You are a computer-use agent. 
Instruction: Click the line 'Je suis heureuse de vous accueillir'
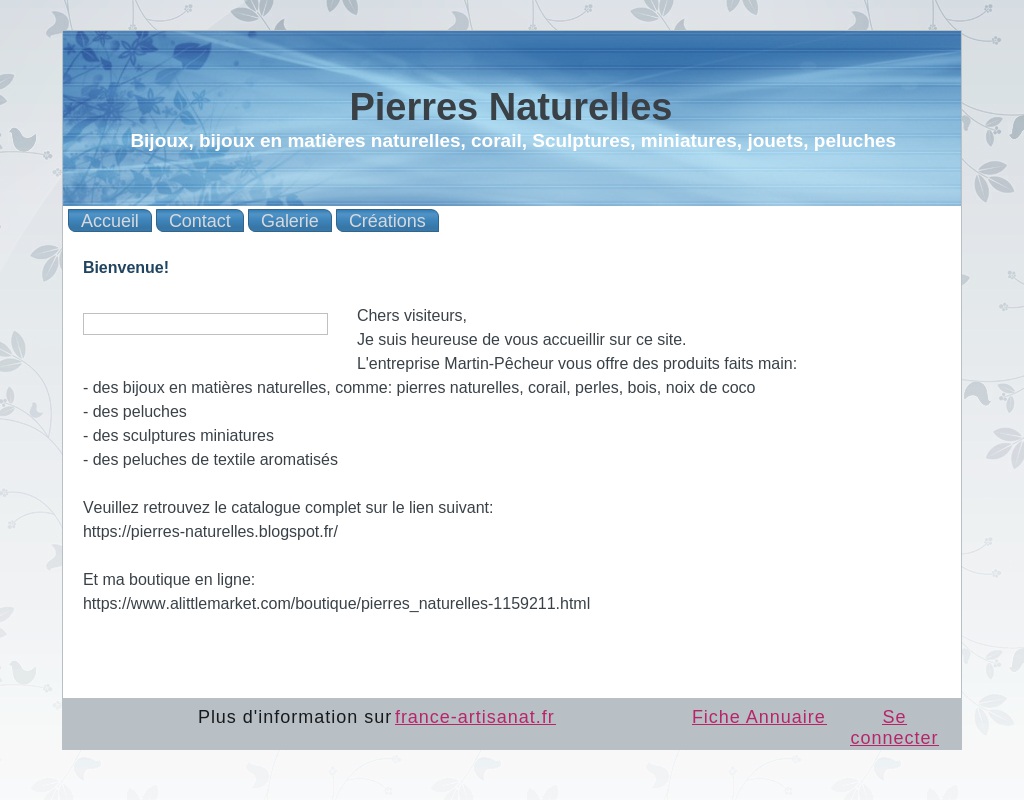click(521, 340)
